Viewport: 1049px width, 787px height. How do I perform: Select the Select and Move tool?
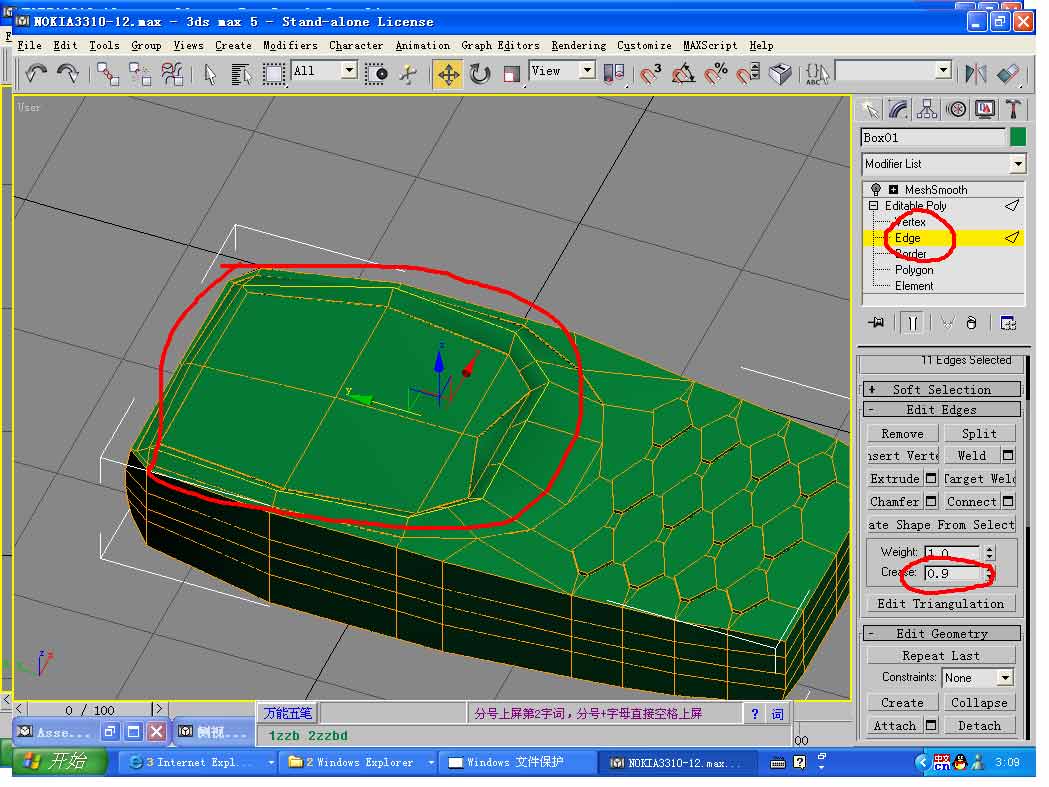pyautogui.click(x=448, y=74)
